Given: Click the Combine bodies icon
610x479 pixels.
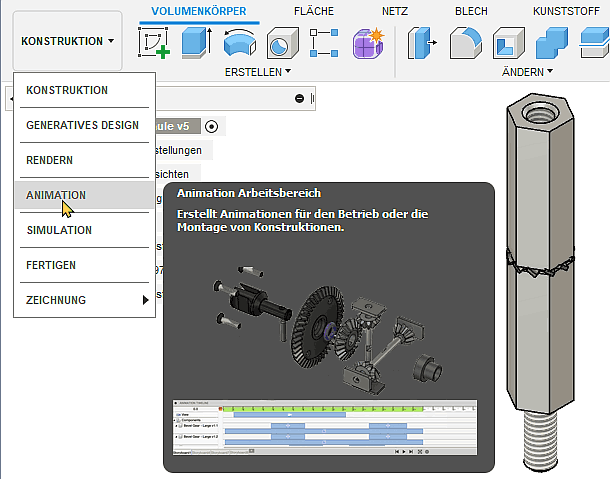Looking at the screenshot, I should pyautogui.click(x=551, y=44).
